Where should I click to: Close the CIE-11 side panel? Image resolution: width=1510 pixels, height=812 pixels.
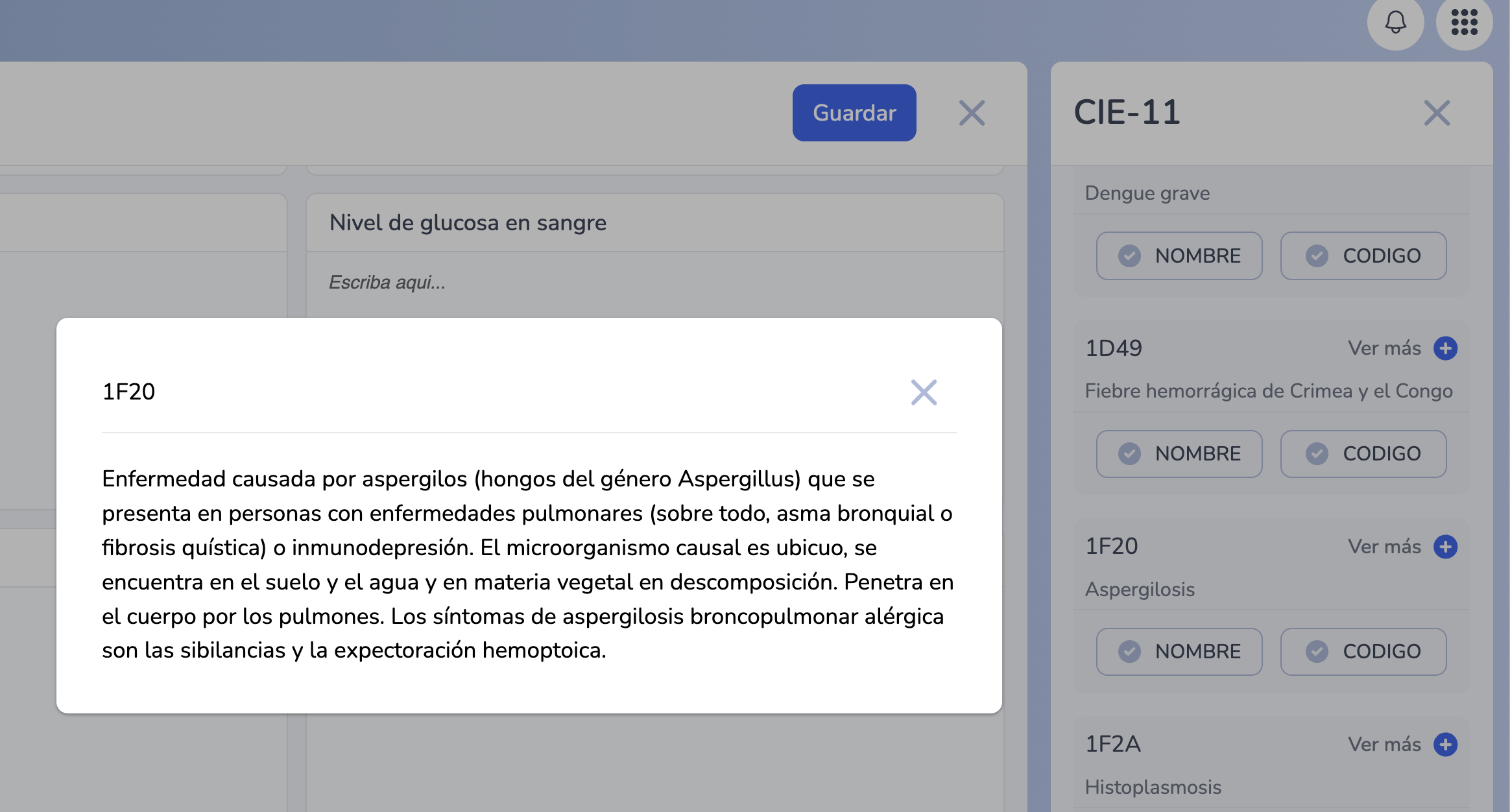tap(1437, 113)
